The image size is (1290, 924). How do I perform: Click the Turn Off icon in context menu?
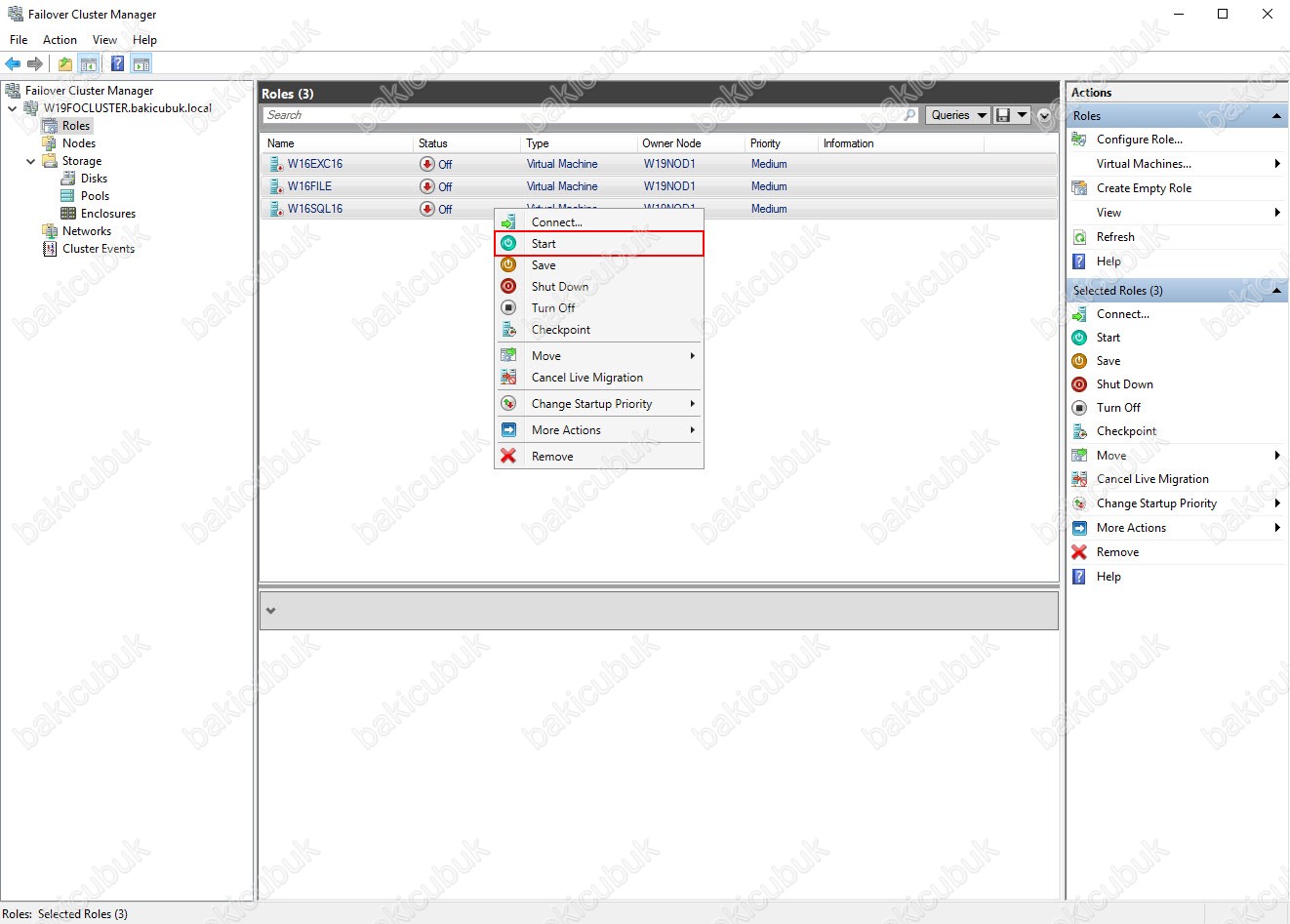[508, 308]
